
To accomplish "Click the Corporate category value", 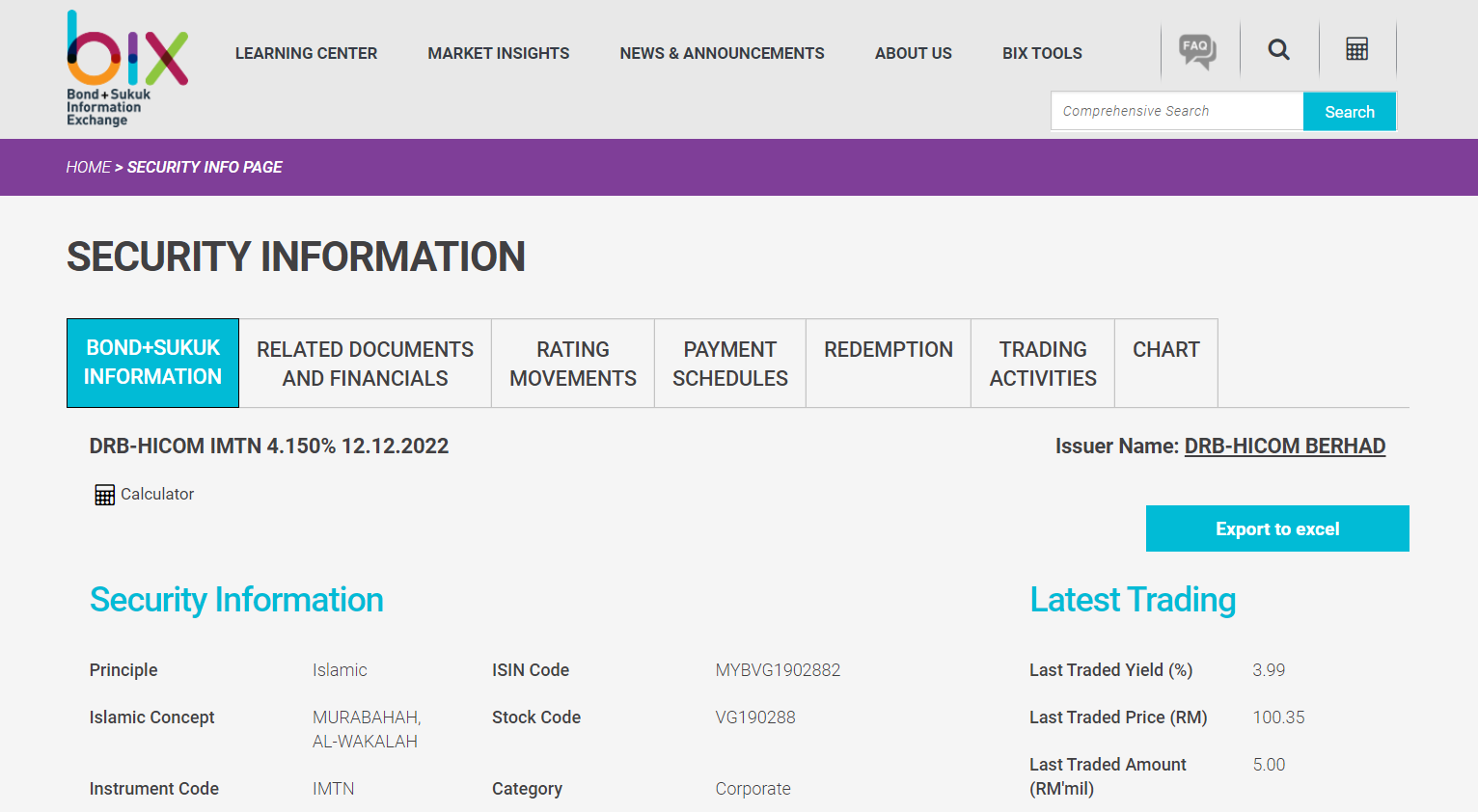I will (x=753, y=789).
